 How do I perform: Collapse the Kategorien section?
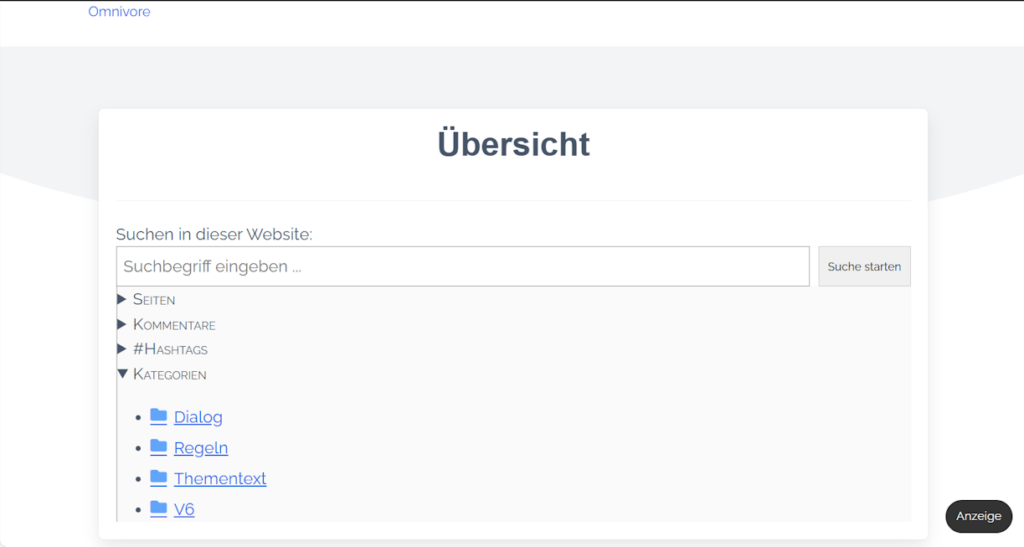[169, 374]
